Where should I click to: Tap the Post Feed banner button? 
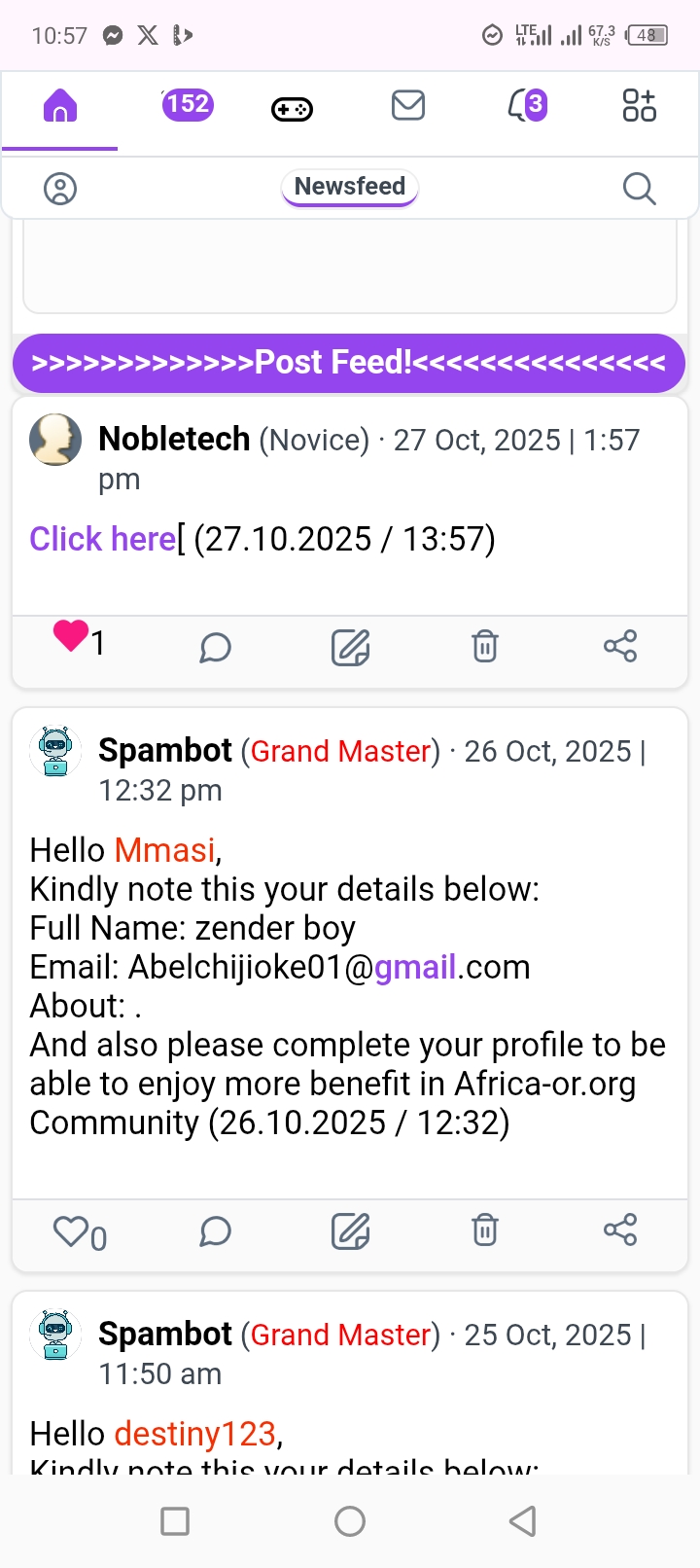pos(349,363)
